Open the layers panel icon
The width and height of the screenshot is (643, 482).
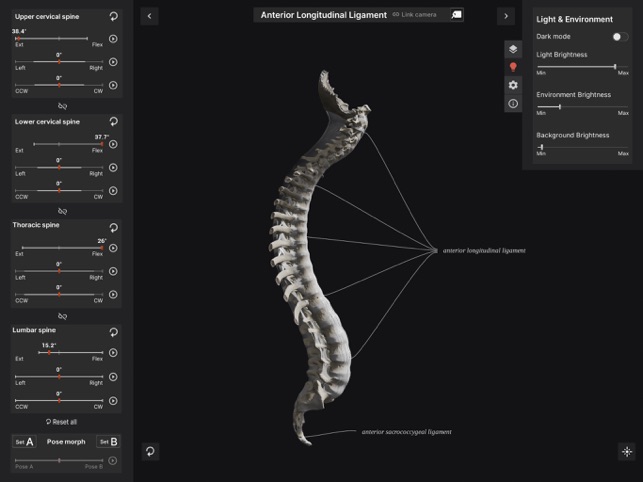(x=513, y=49)
